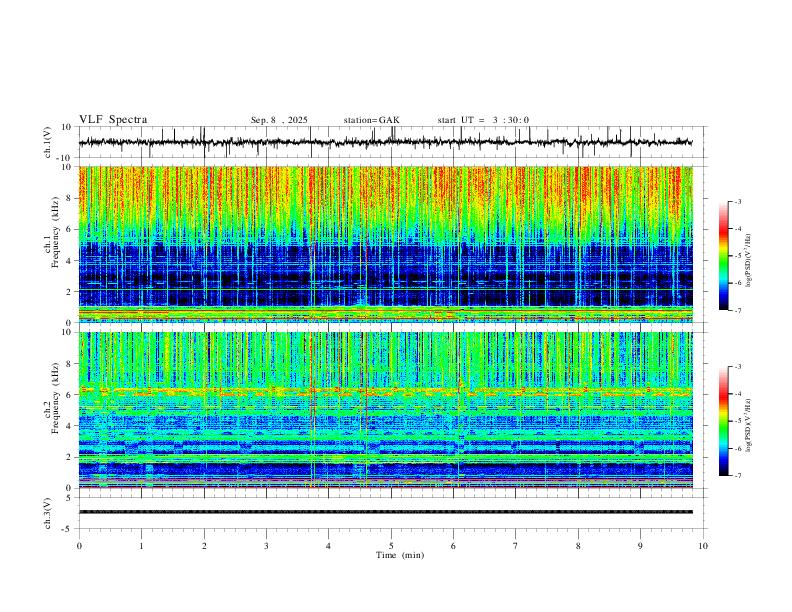Viewport: 792px width, 612px height.
Task: Click the 'VLF Spectra' title text
Action: [113, 120]
